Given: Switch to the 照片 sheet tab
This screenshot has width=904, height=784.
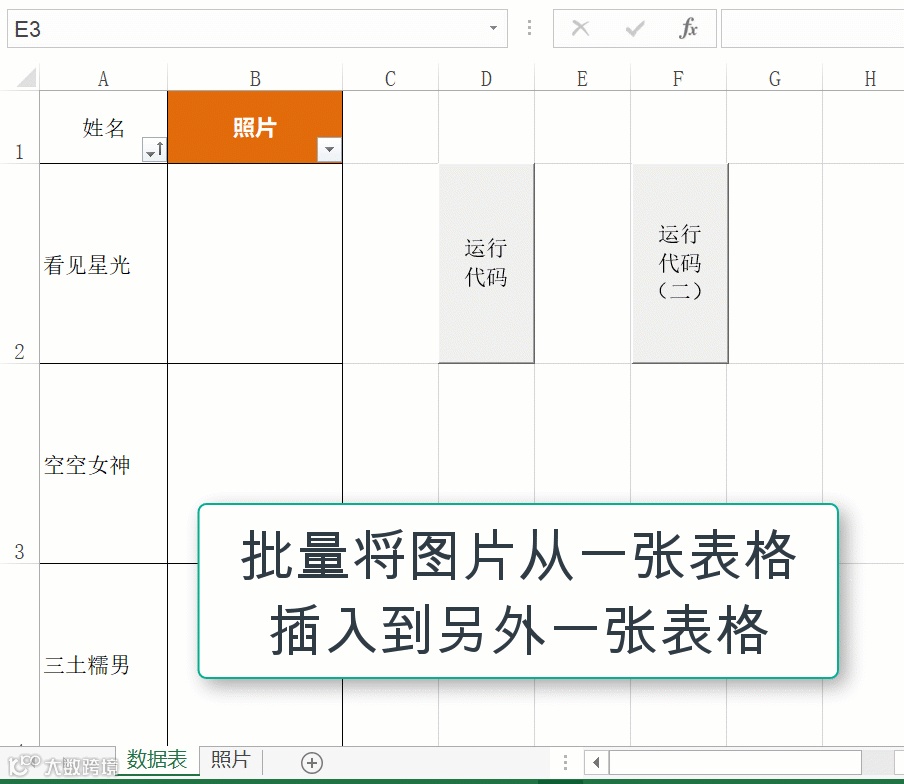Looking at the screenshot, I should click(230, 760).
